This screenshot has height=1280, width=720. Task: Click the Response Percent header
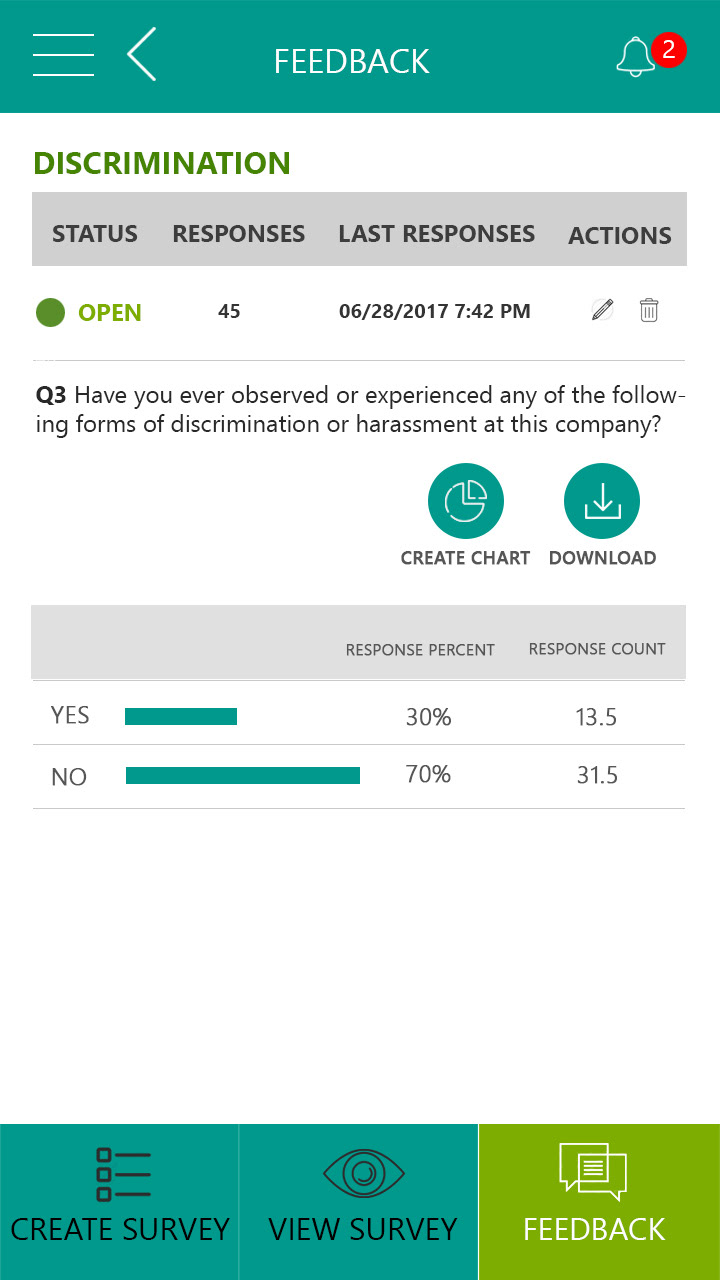pos(420,650)
